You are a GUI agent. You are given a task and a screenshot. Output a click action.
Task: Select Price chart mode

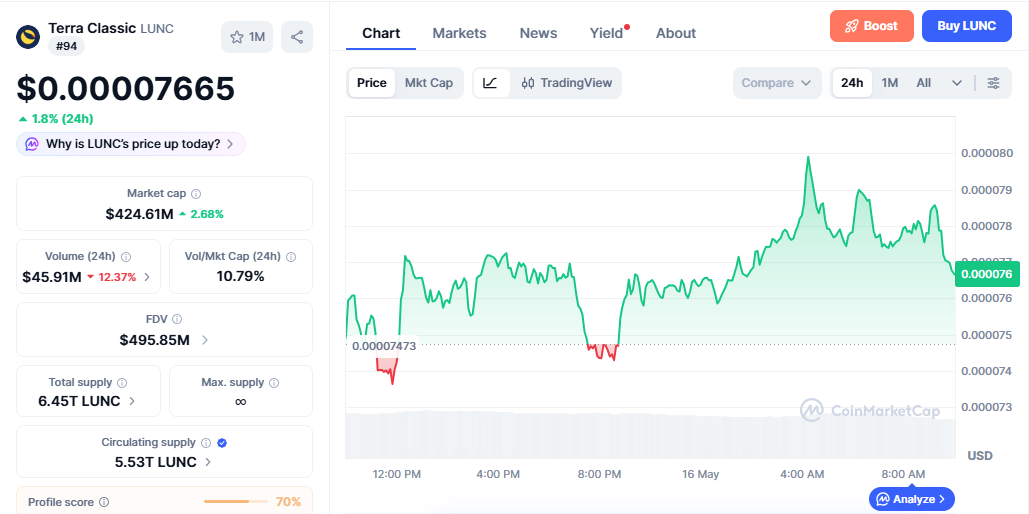click(x=371, y=83)
